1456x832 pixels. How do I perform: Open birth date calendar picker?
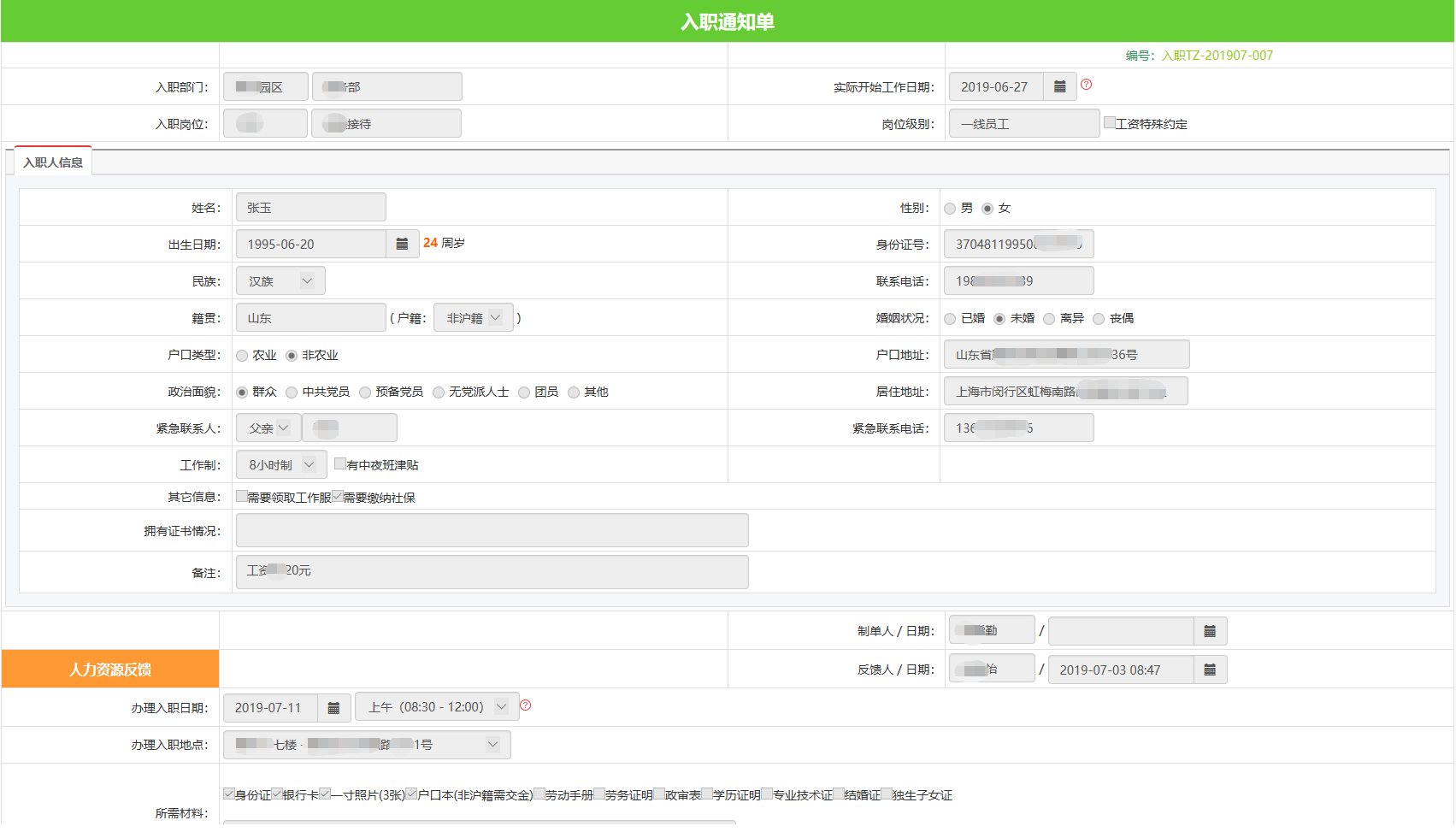coord(402,245)
